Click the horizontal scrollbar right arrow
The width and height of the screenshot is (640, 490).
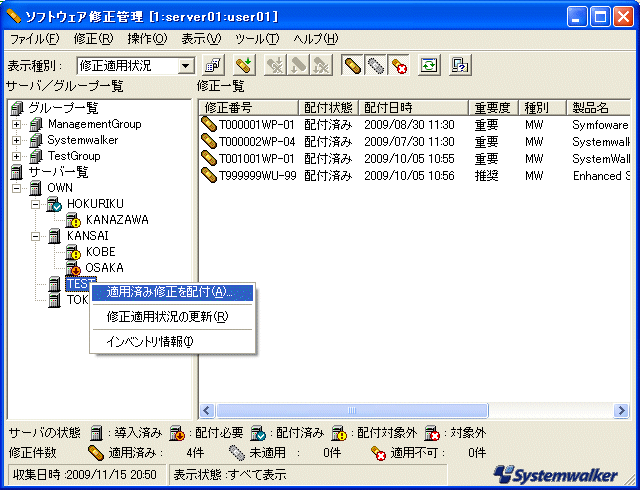[621, 410]
